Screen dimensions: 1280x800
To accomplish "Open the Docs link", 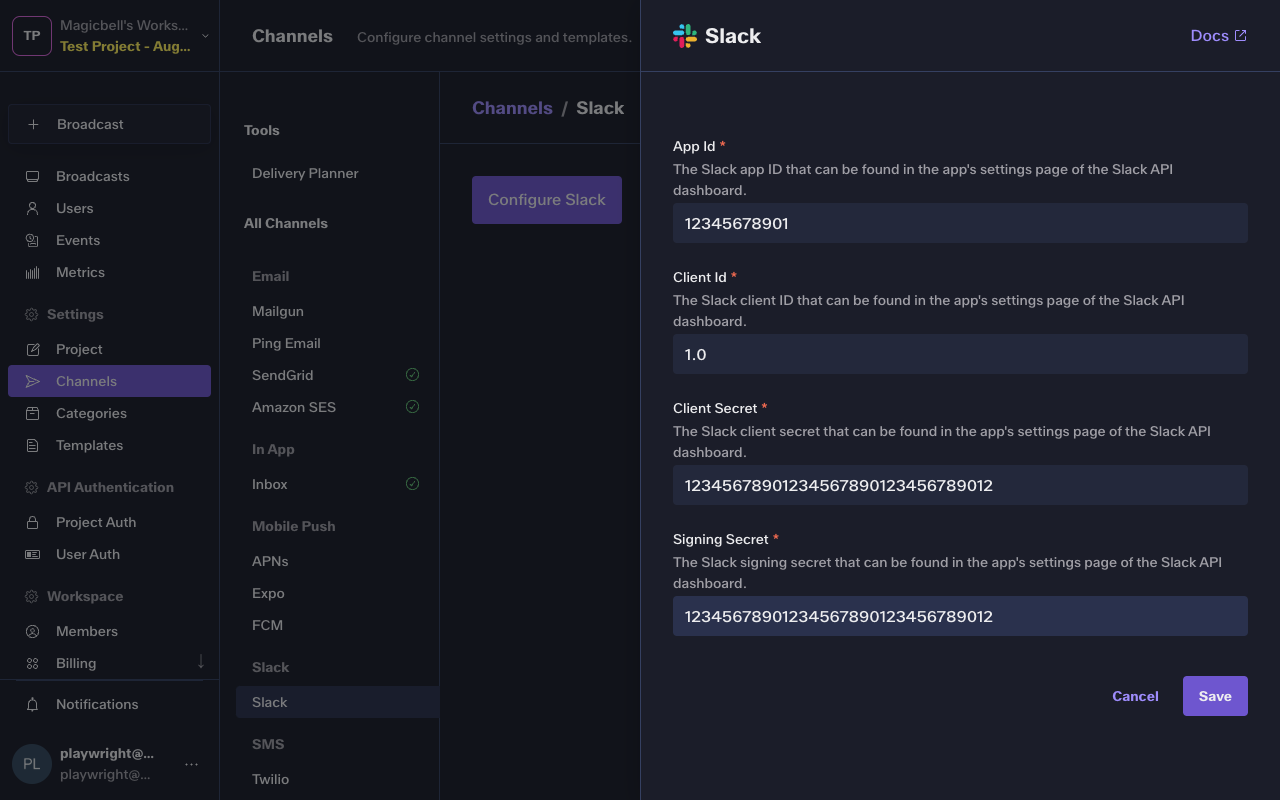I will pyautogui.click(x=1218, y=36).
